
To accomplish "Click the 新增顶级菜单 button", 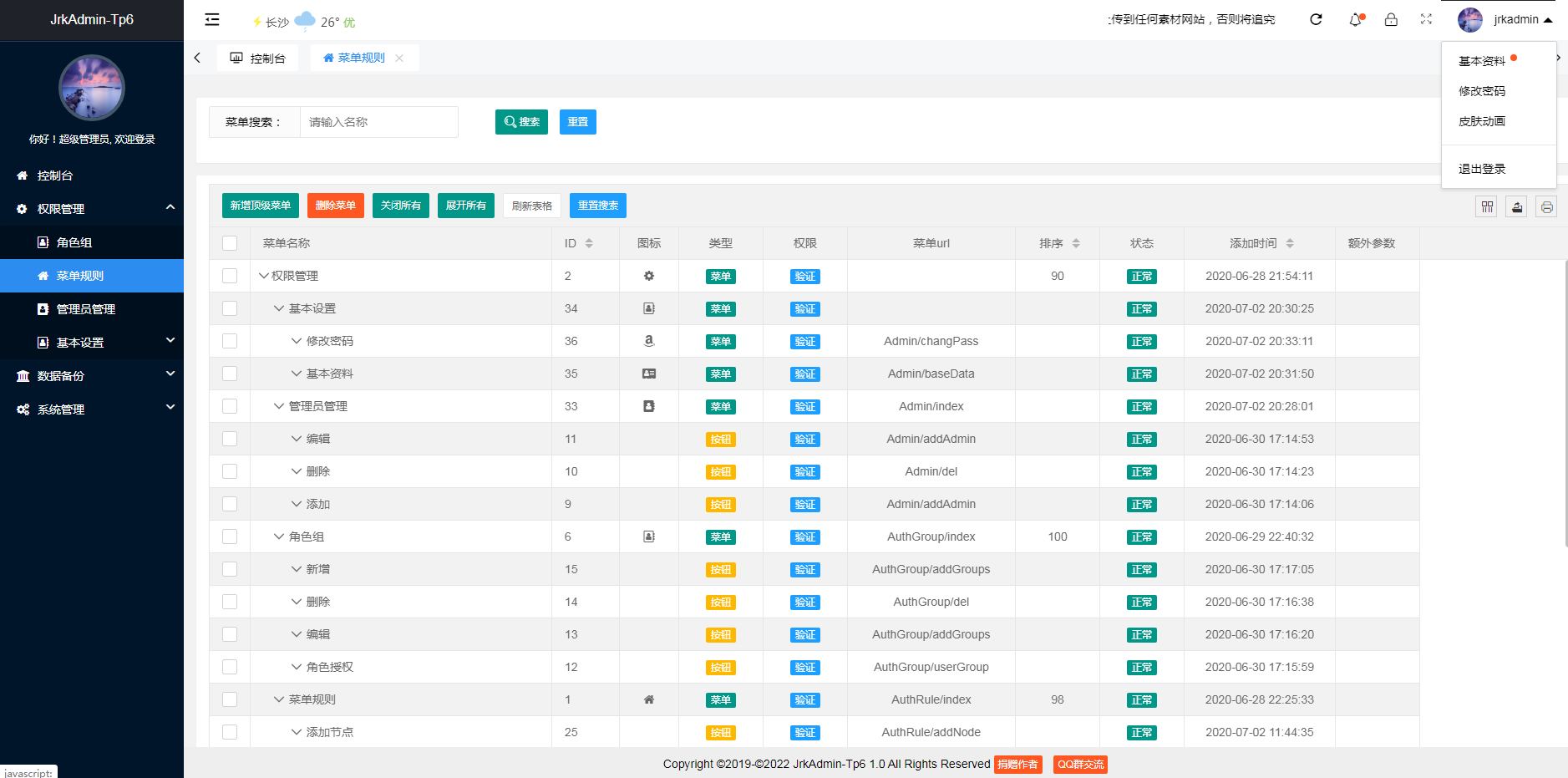I will pyautogui.click(x=261, y=206).
